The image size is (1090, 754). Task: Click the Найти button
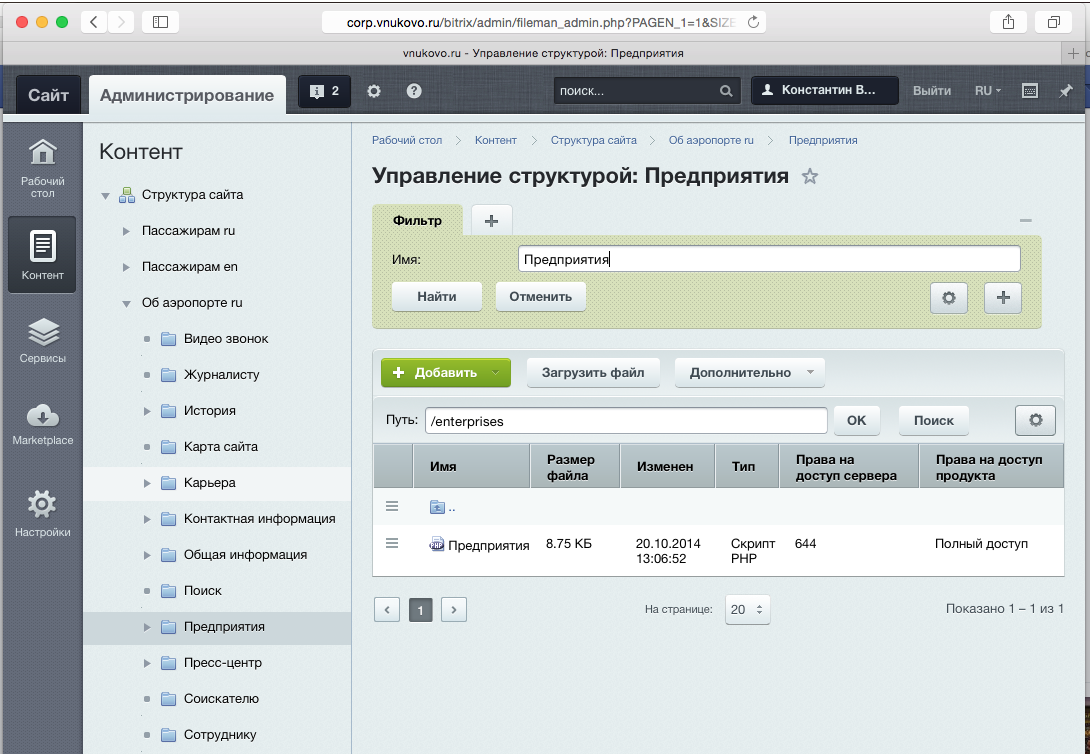click(x=437, y=297)
